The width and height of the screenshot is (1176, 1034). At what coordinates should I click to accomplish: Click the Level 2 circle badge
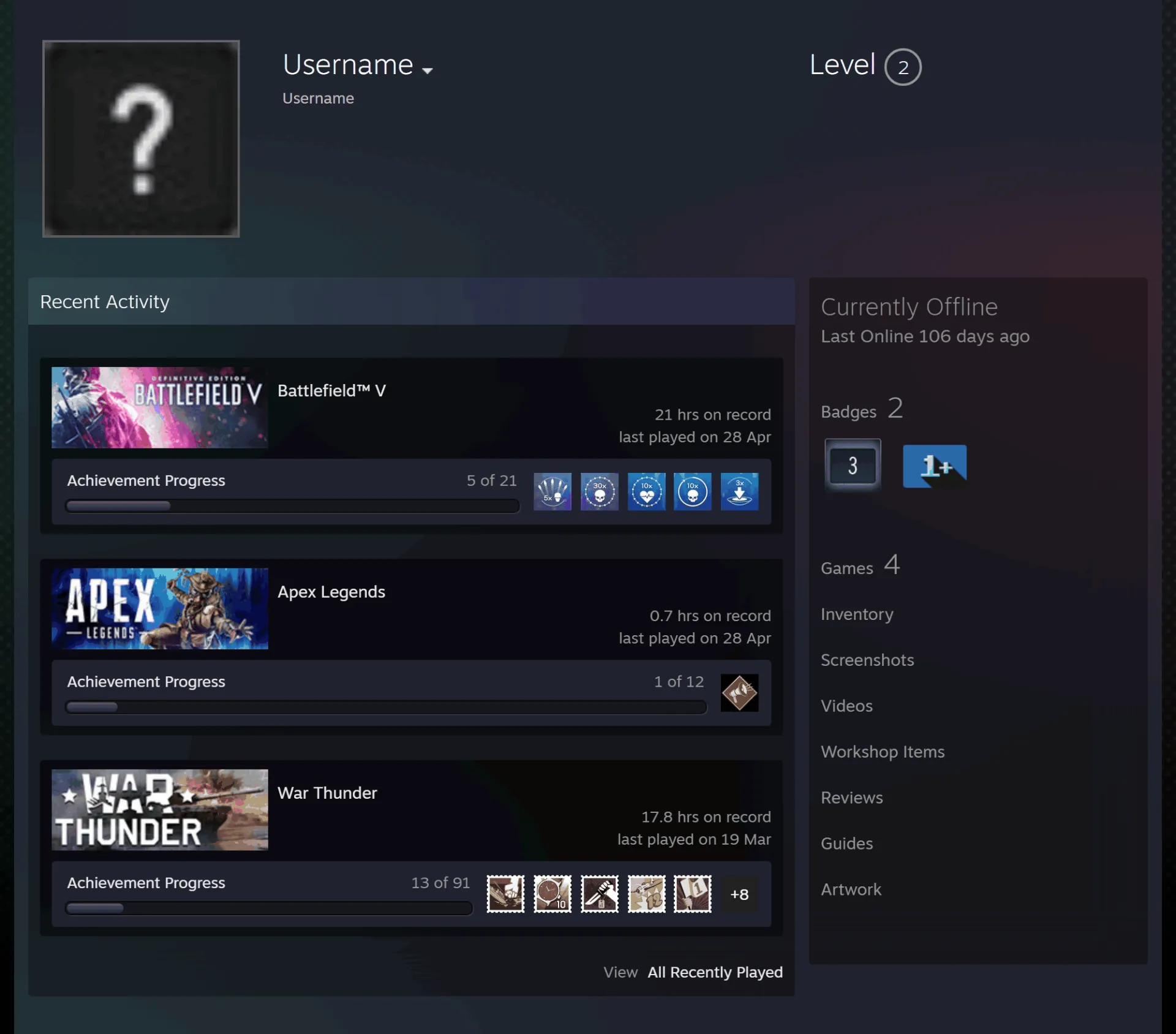coord(902,67)
